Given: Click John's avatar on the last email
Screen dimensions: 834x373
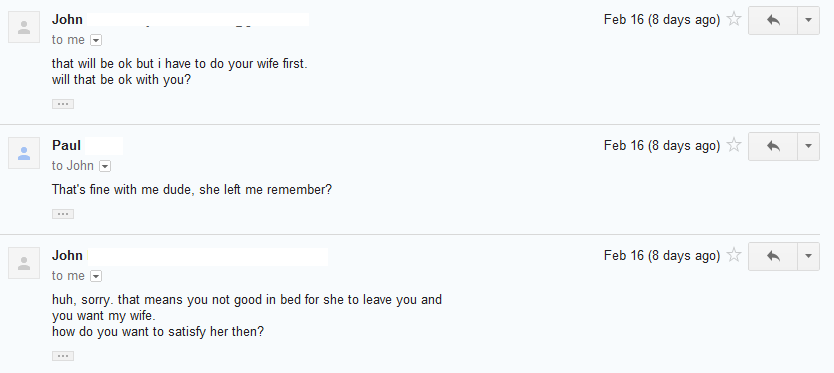Looking at the screenshot, I should 24,263.
